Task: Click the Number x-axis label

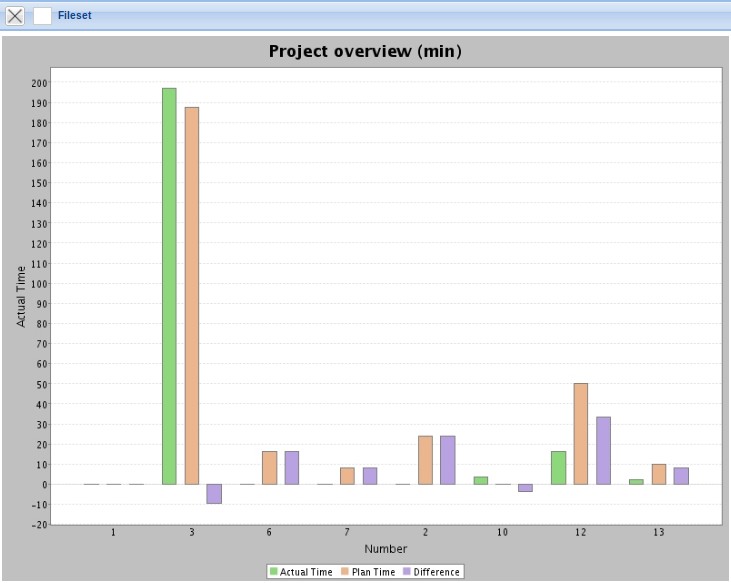Action: pos(385,549)
